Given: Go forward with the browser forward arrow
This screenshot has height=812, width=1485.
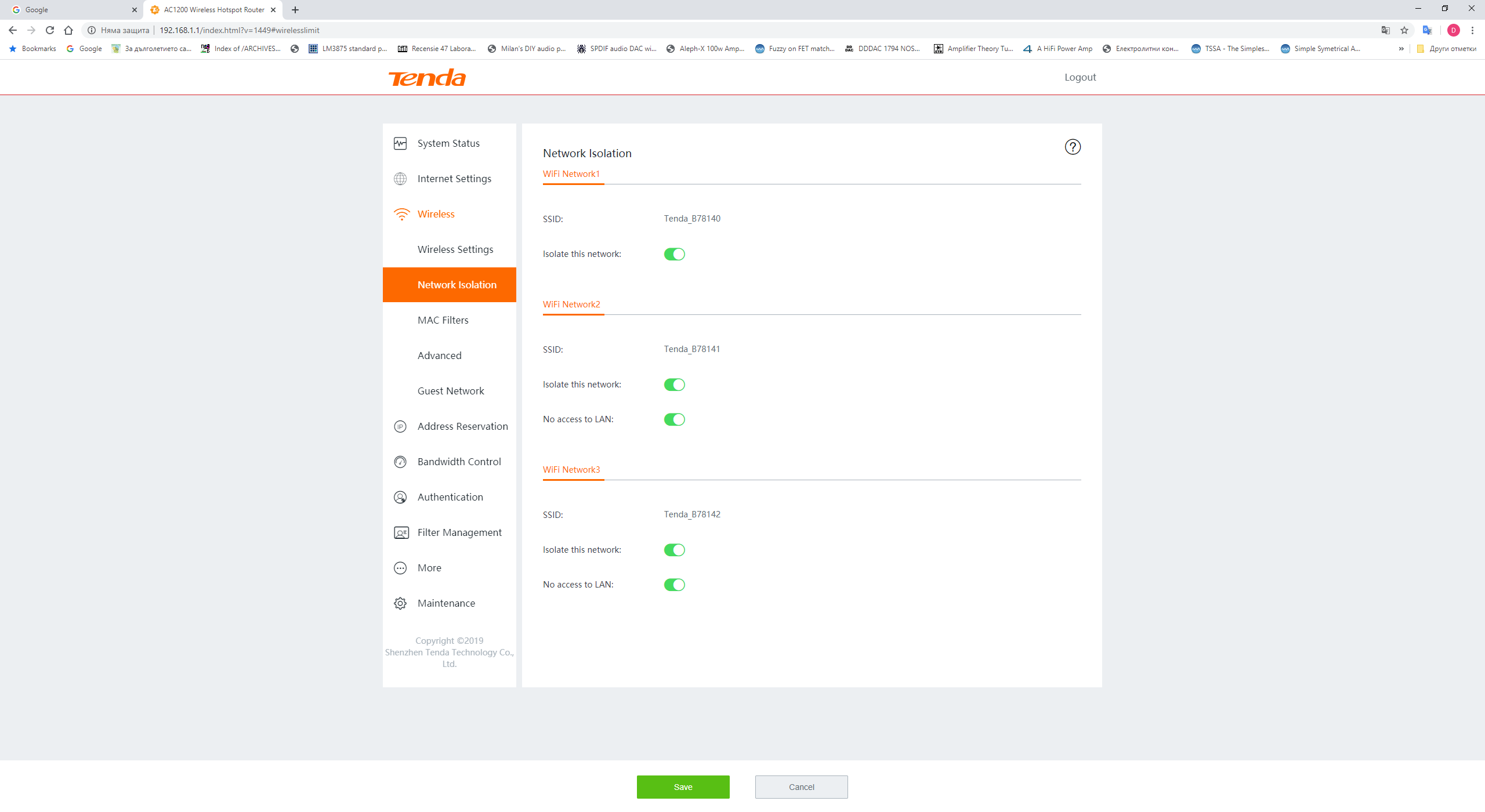Looking at the screenshot, I should pyautogui.click(x=31, y=30).
